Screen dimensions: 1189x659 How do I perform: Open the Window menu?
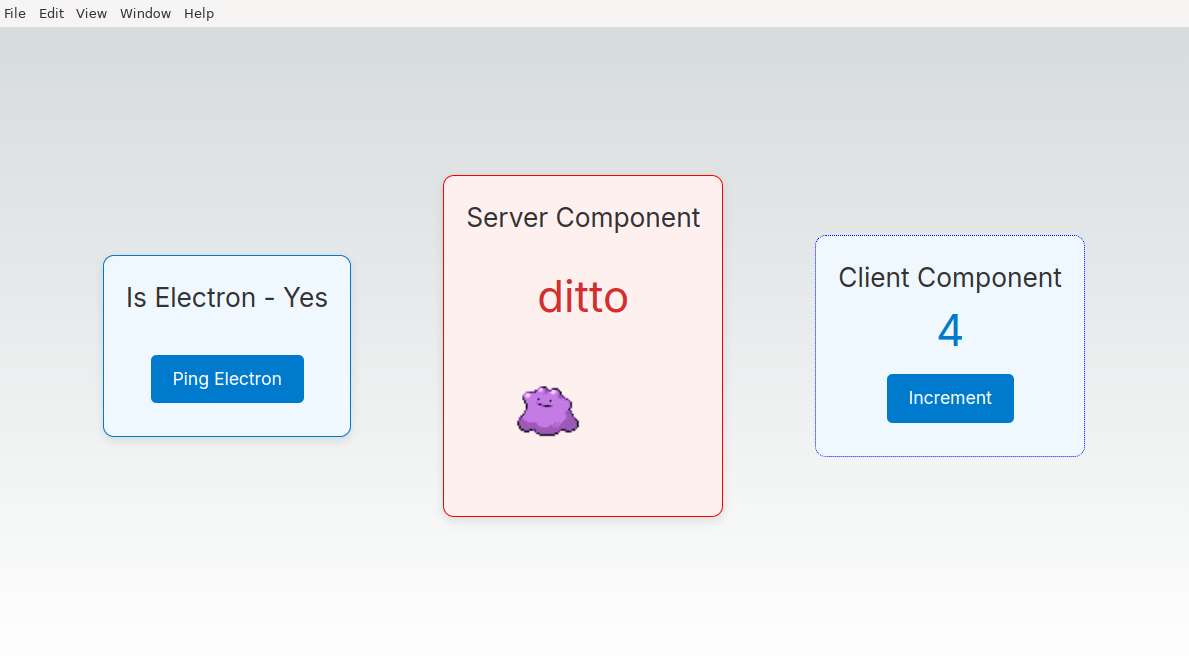pyautogui.click(x=145, y=14)
